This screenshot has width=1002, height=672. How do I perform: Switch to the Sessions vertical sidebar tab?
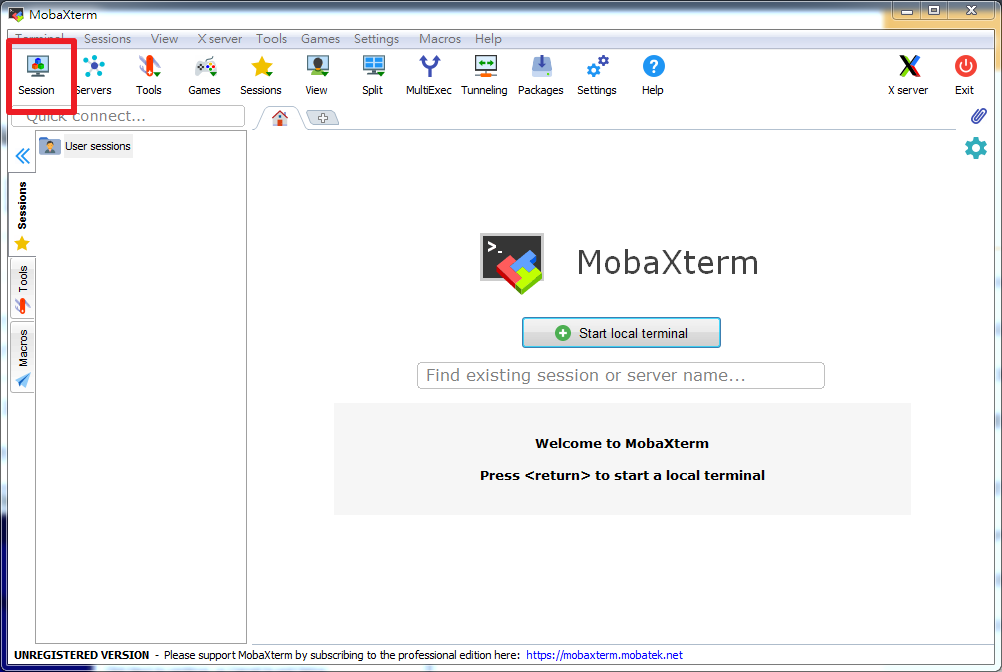pos(22,215)
